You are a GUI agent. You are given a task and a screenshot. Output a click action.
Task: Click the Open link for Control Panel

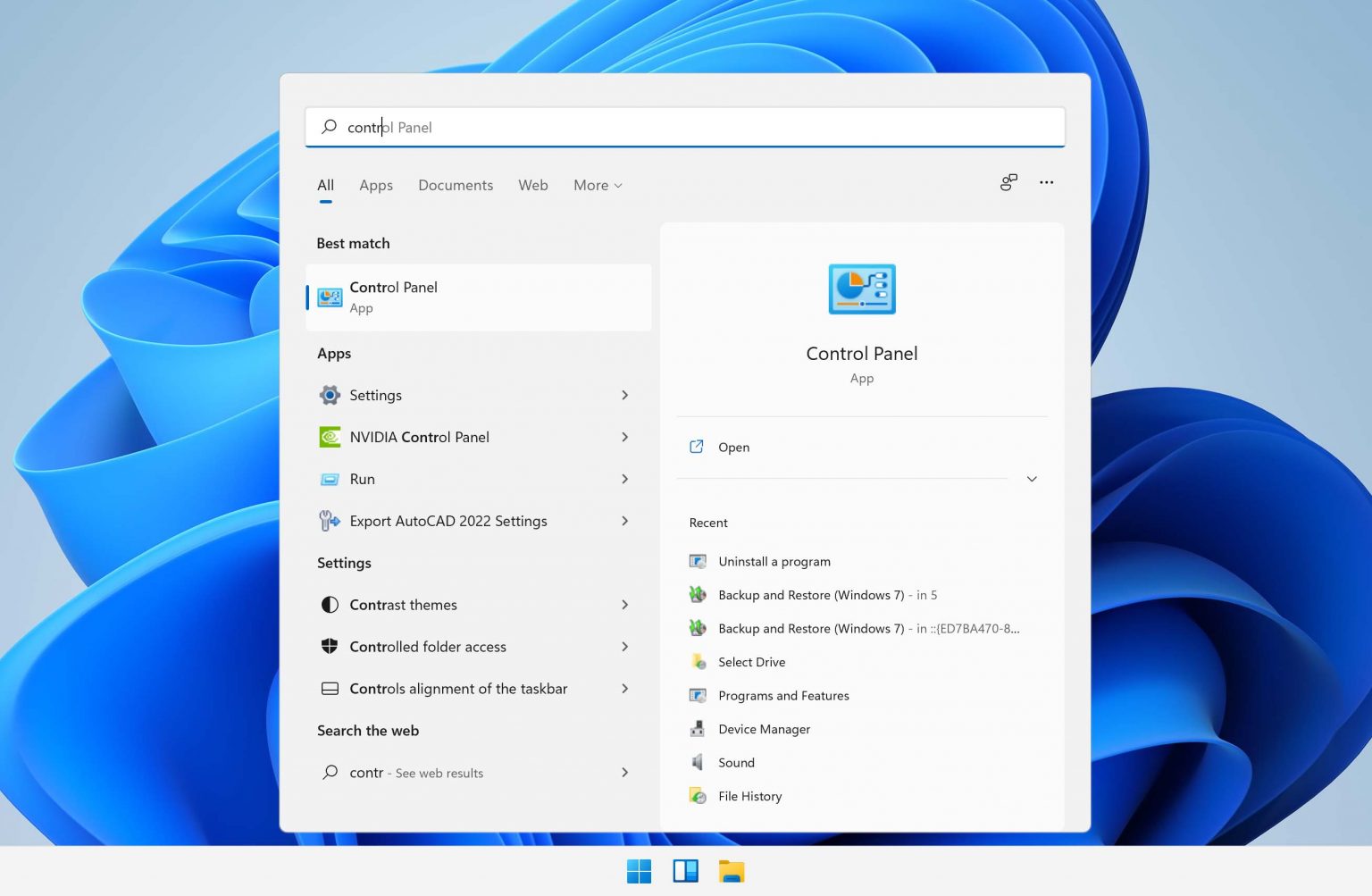tap(732, 447)
